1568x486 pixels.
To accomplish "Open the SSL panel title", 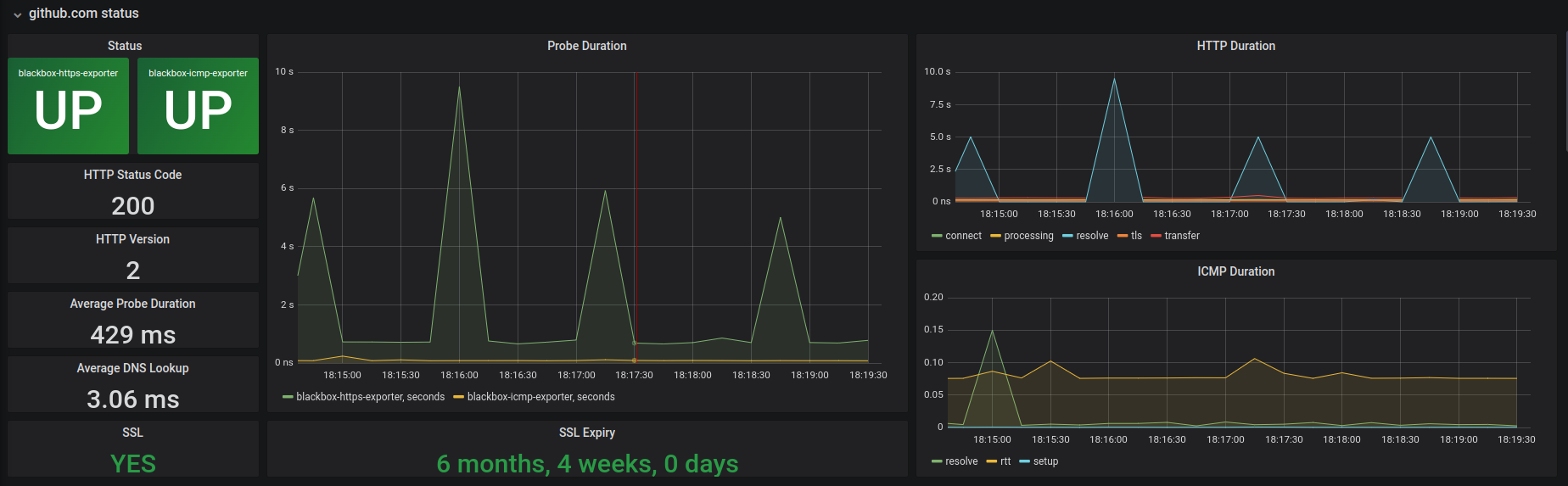I will coord(132,433).
